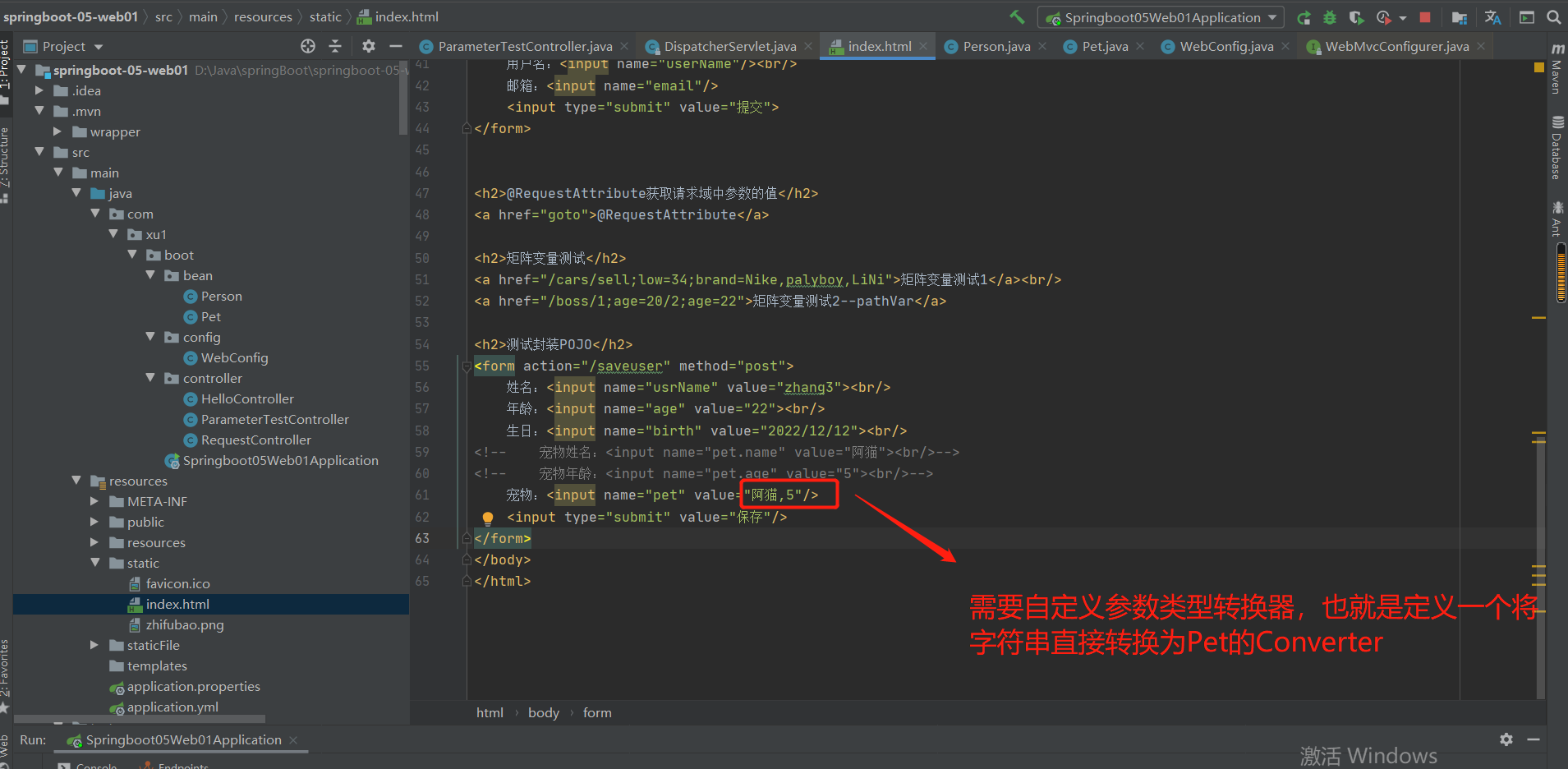Image resolution: width=1568 pixels, height=769 pixels.
Task: Open Project panel settings gear
Action: click(369, 46)
